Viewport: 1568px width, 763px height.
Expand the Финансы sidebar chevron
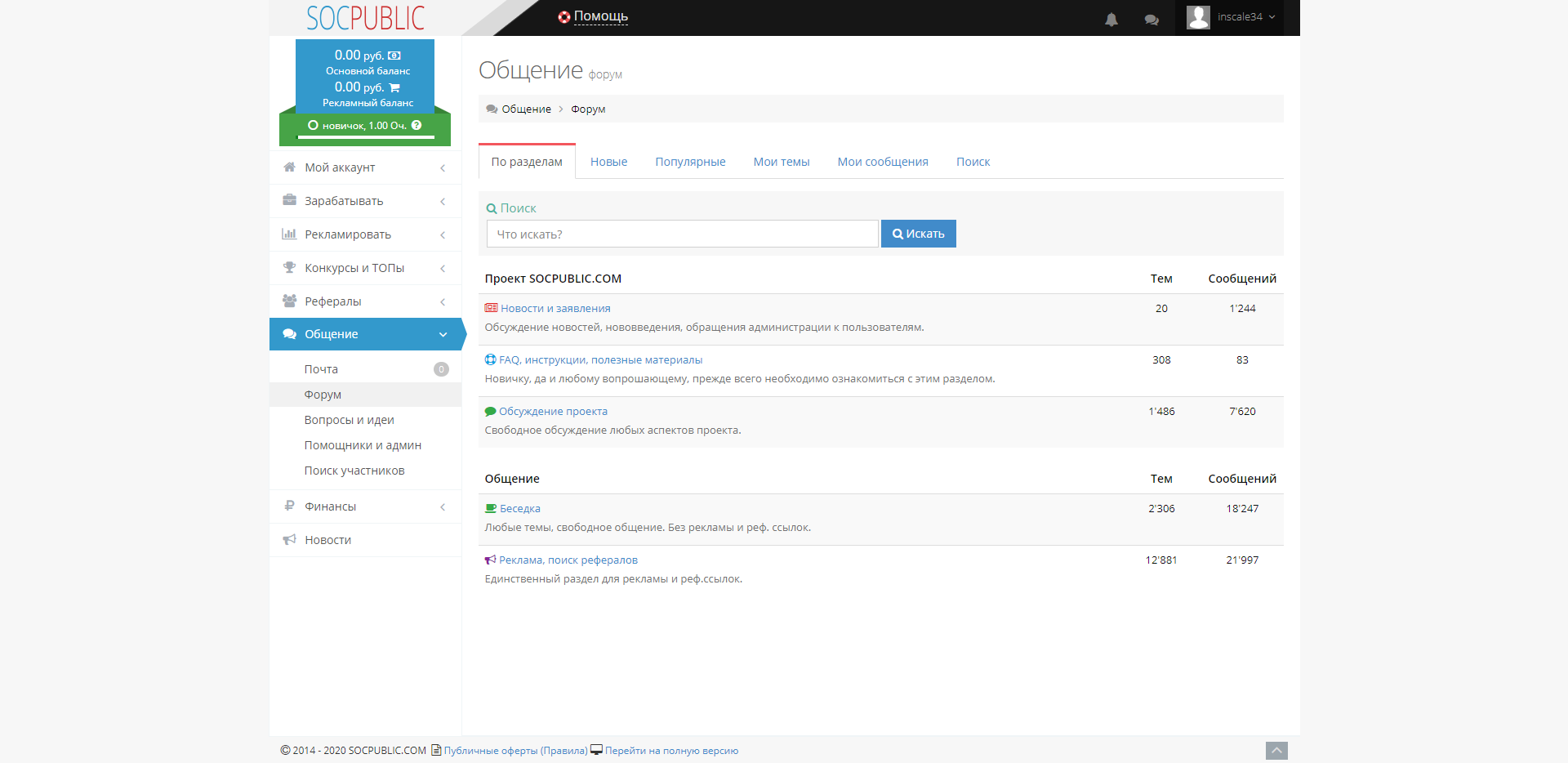[x=443, y=506]
